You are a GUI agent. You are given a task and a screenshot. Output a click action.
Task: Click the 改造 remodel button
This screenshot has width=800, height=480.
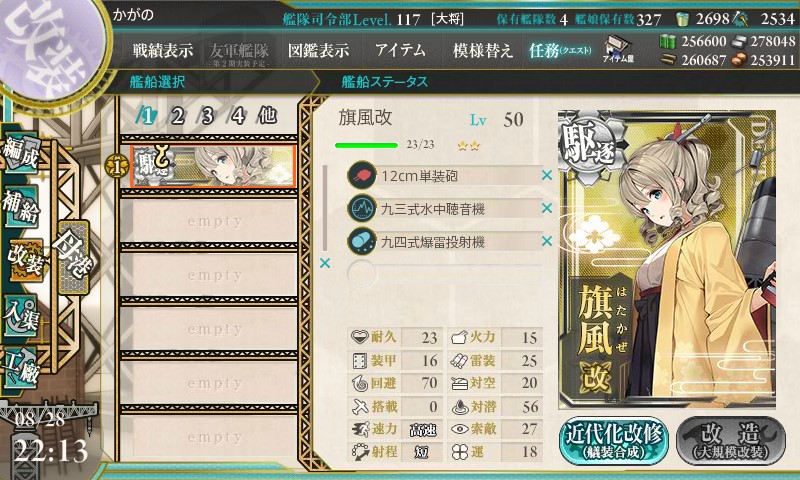[x=731, y=441]
